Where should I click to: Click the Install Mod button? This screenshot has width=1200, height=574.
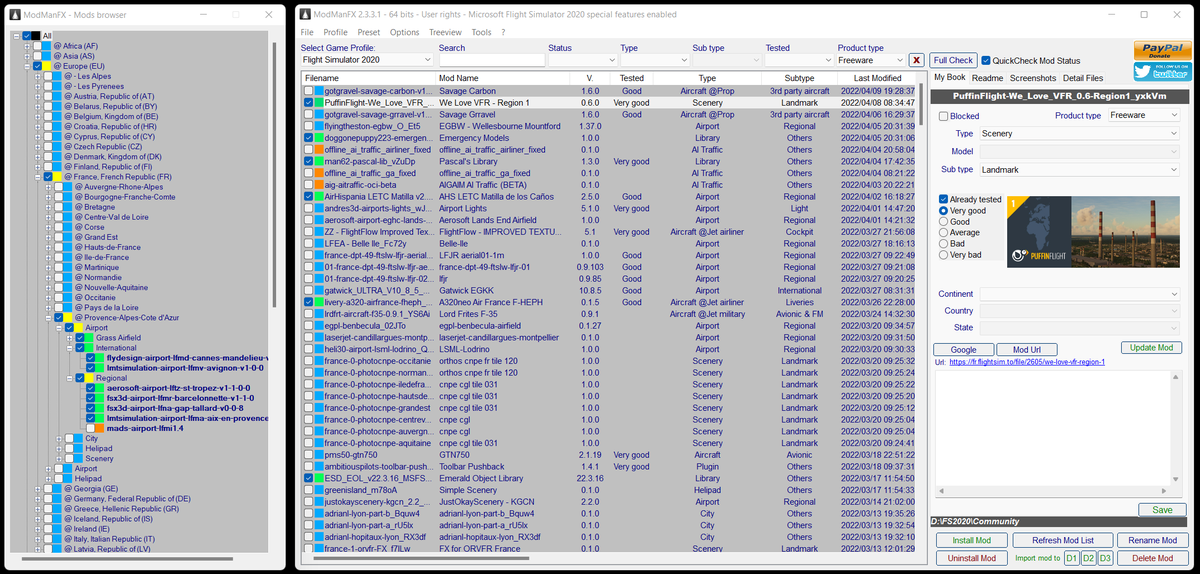coord(971,541)
